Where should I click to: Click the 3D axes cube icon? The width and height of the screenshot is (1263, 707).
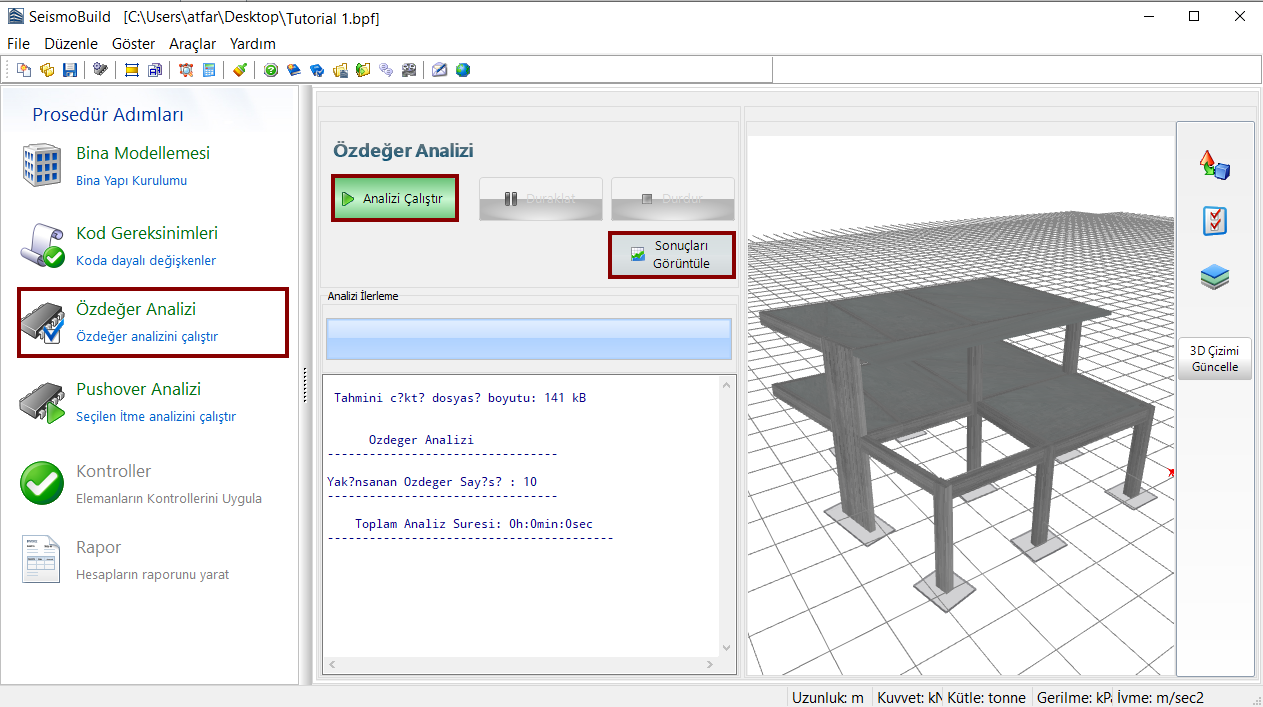1214,165
